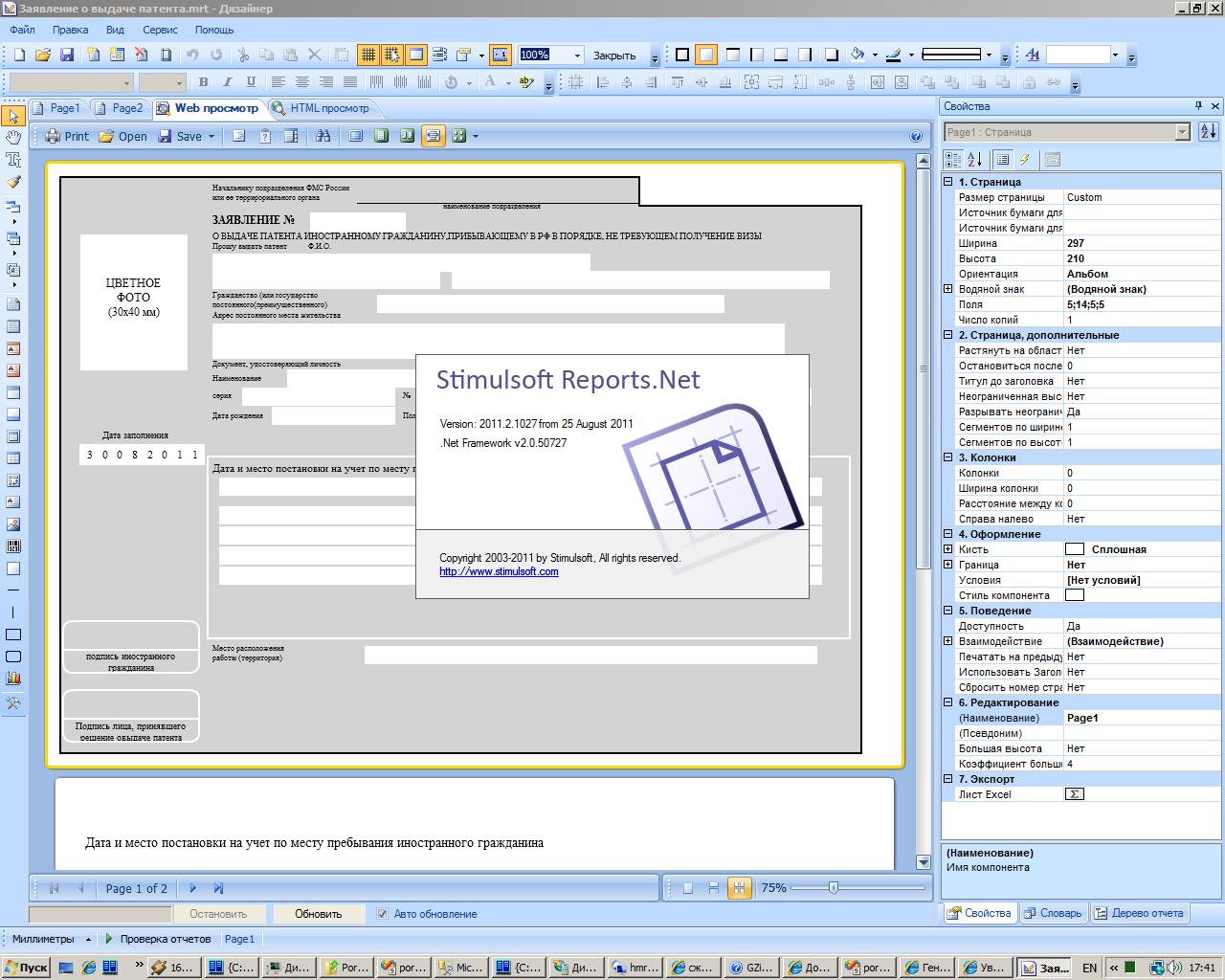Screen dimensions: 1225x980
Task: Open the Файл menu
Action: (22, 30)
